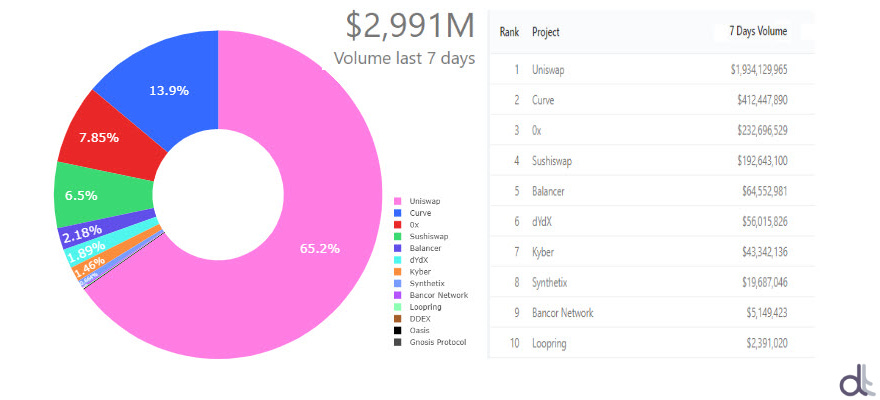Viewport: 880px width, 400px height.
Task: Open the Uniswap project row
Action: 652,70
